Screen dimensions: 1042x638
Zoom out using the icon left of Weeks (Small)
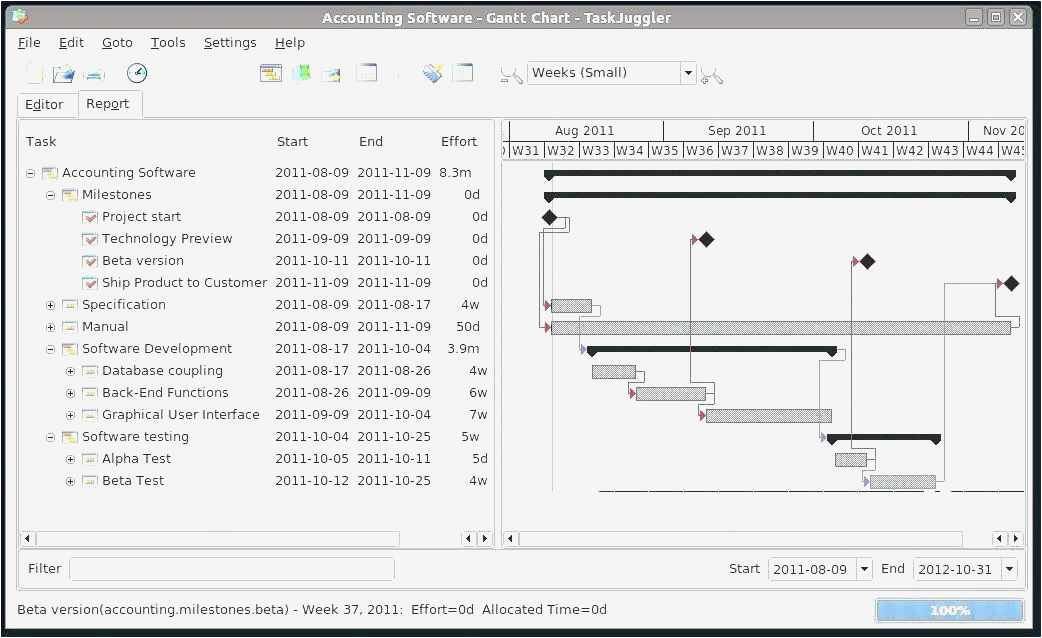pos(511,75)
